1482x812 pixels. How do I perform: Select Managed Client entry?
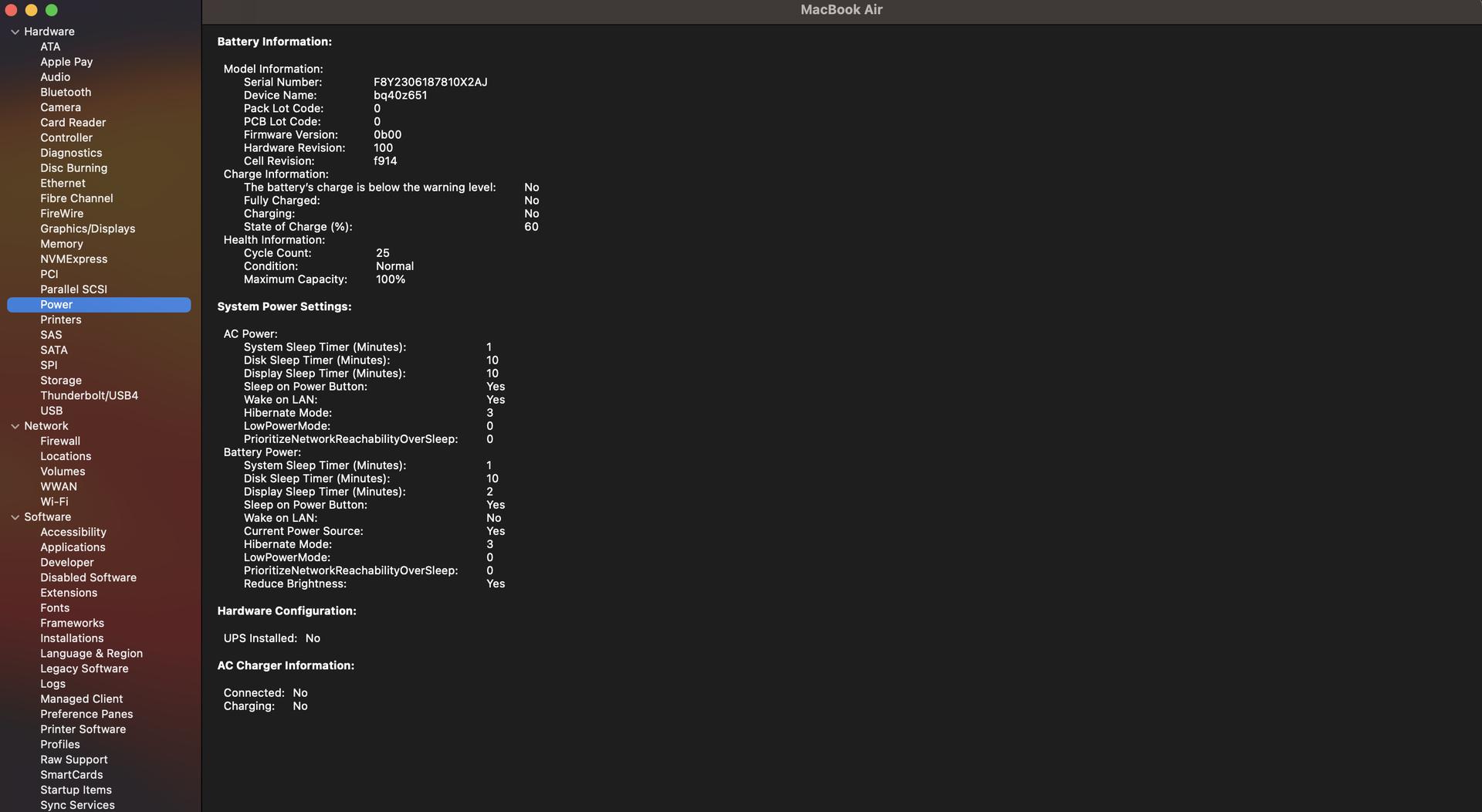[x=82, y=699]
